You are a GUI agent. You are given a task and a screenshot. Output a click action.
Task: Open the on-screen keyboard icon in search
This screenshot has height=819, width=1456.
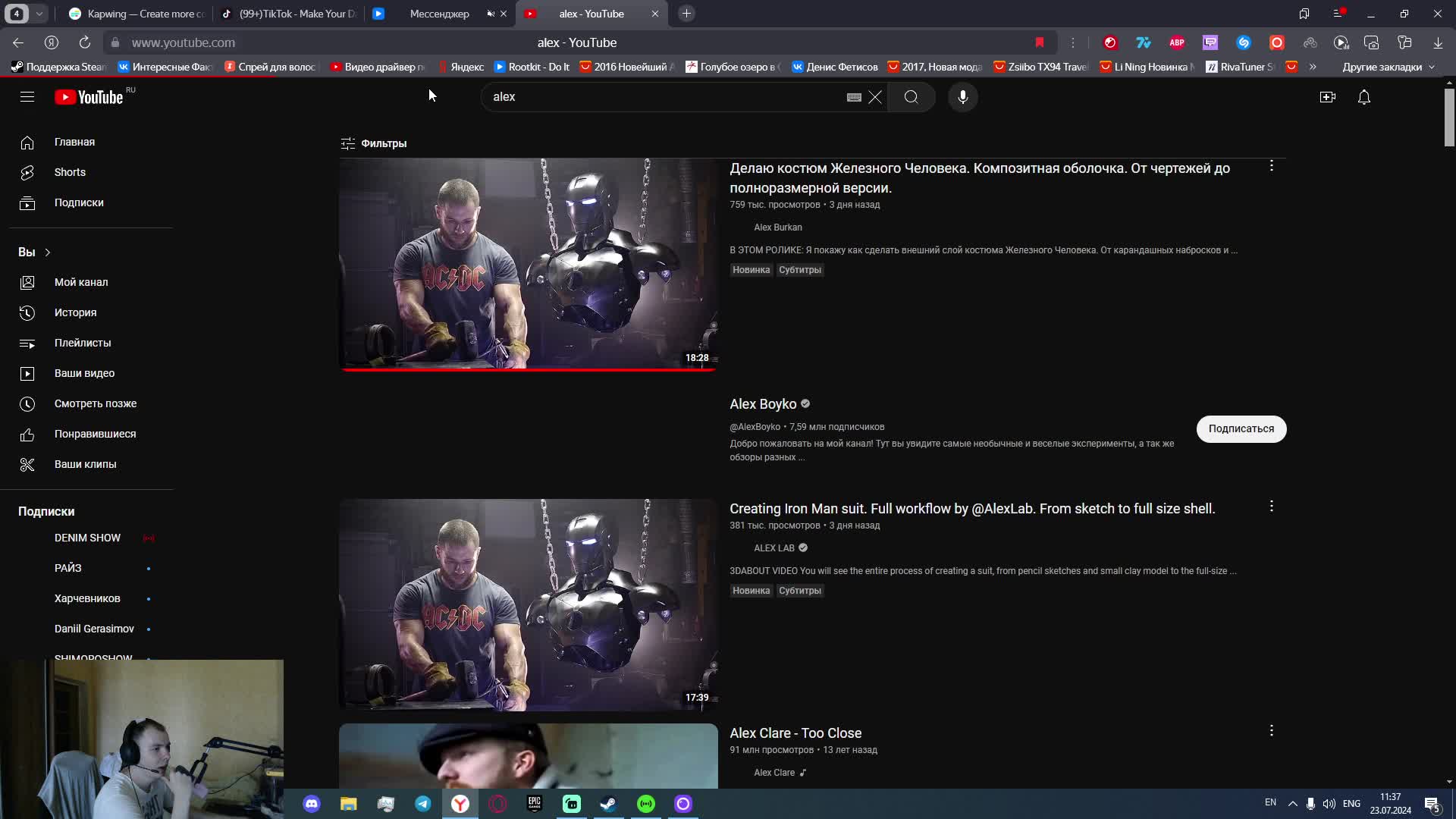(x=854, y=97)
